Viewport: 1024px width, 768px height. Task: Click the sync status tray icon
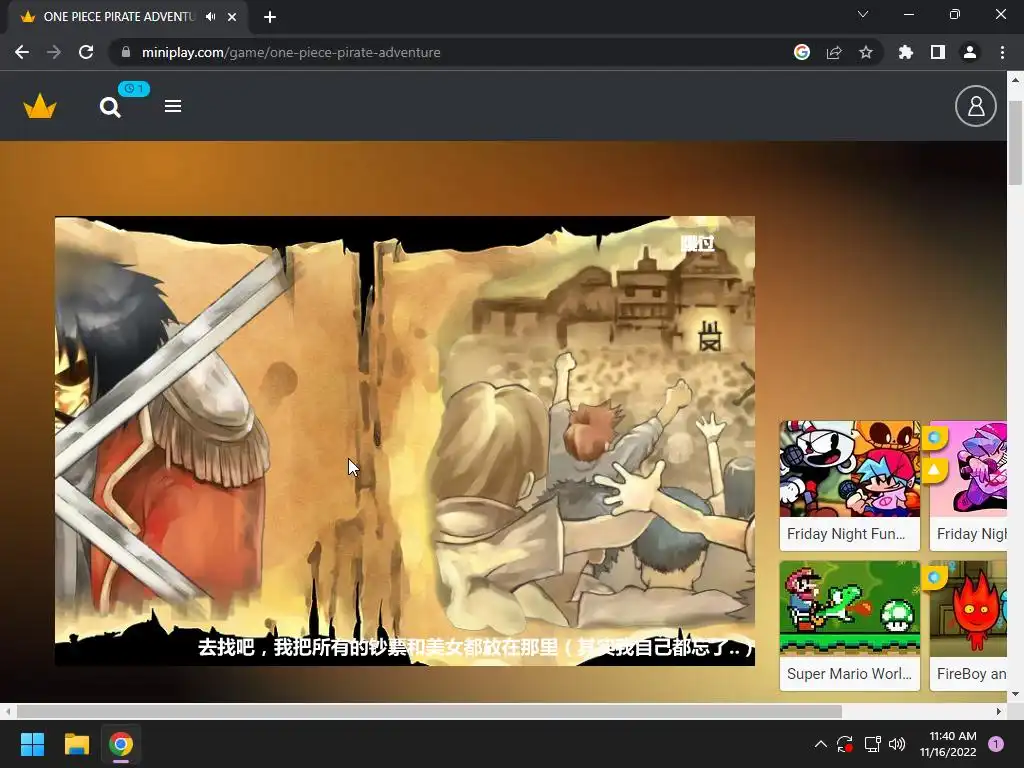845,744
